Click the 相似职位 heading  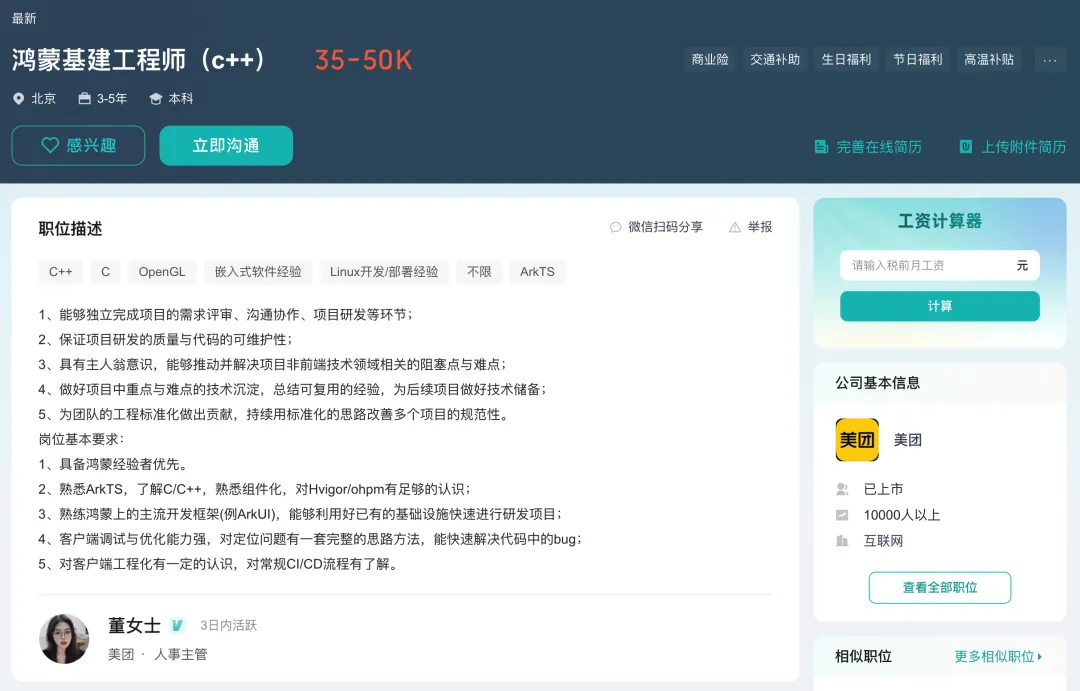click(x=863, y=657)
